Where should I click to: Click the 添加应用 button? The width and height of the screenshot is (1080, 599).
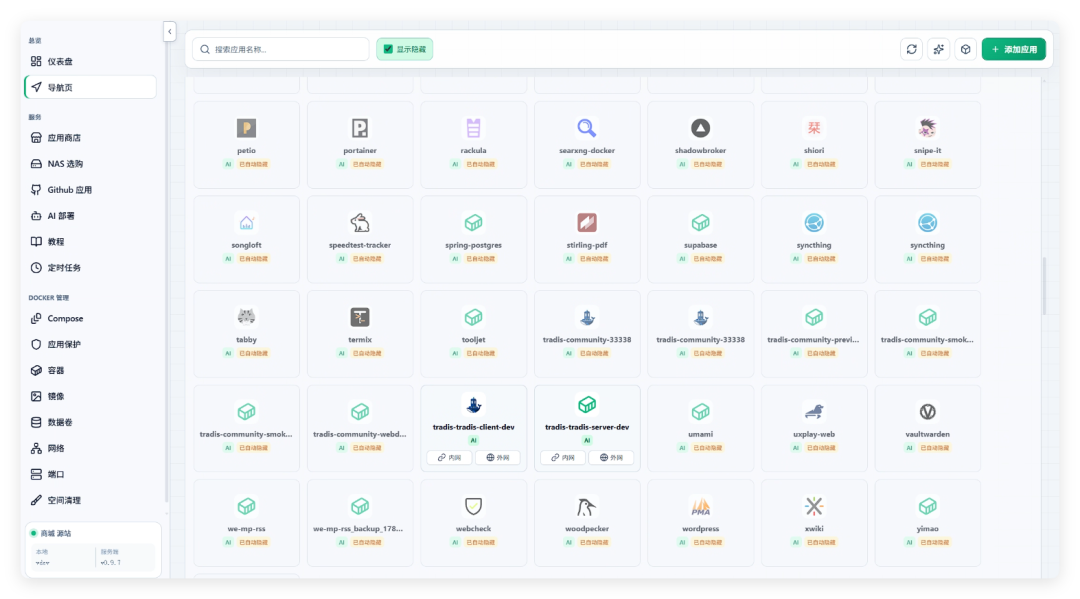pos(1014,49)
